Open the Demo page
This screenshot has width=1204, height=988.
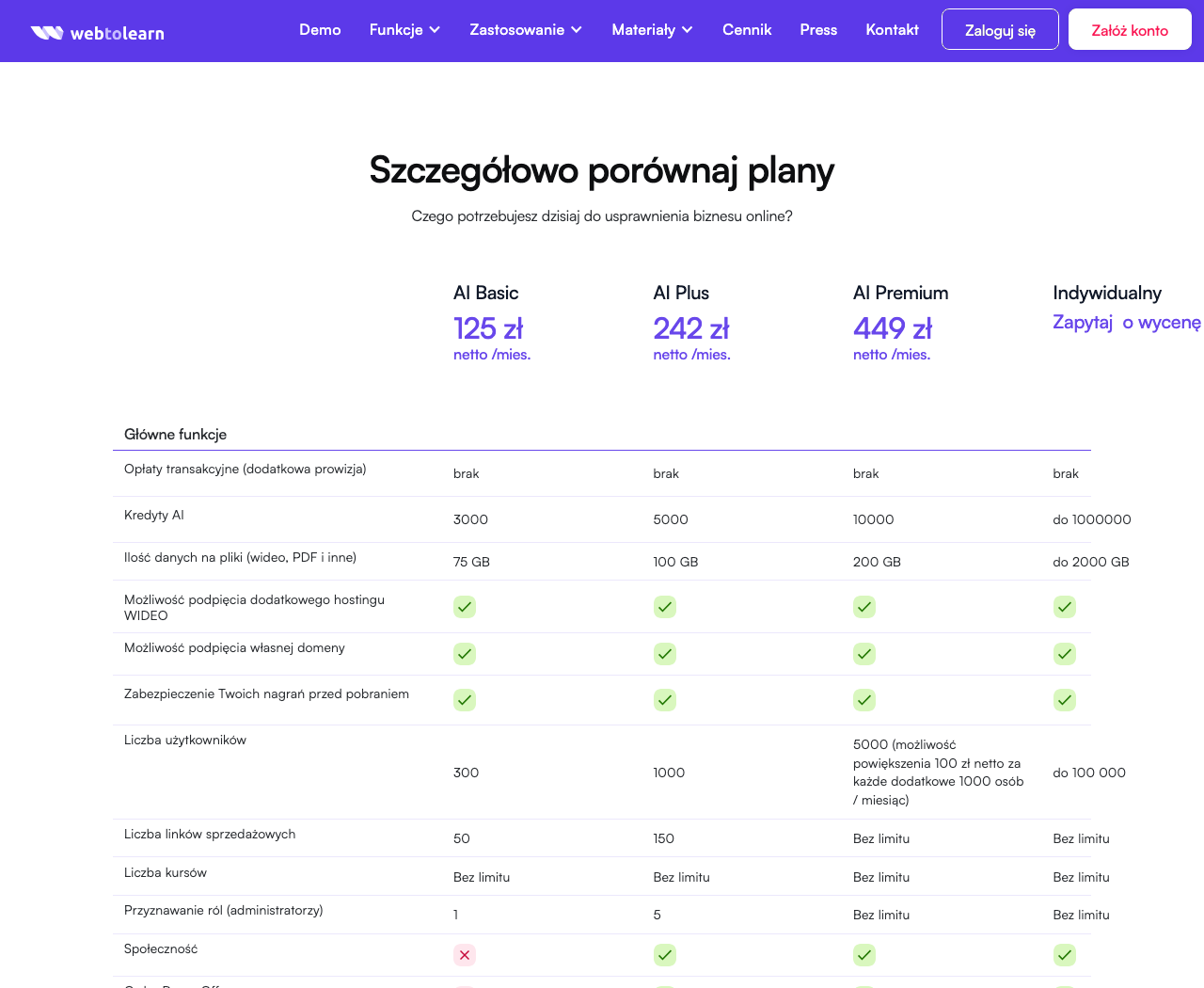(320, 30)
